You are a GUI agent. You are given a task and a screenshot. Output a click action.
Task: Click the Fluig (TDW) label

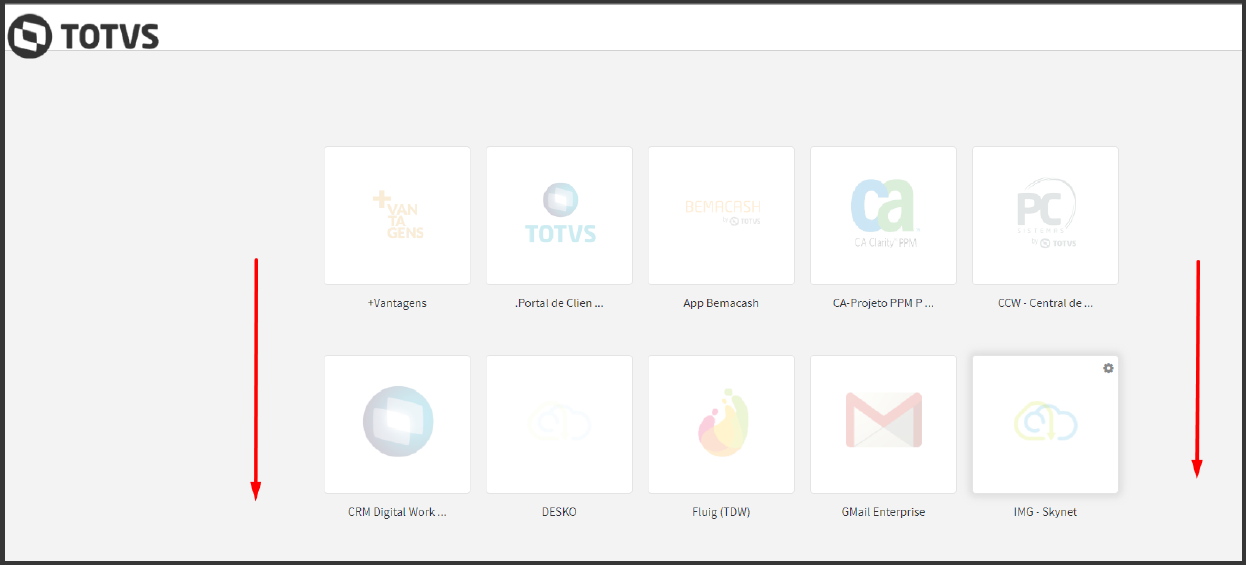pos(721,512)
